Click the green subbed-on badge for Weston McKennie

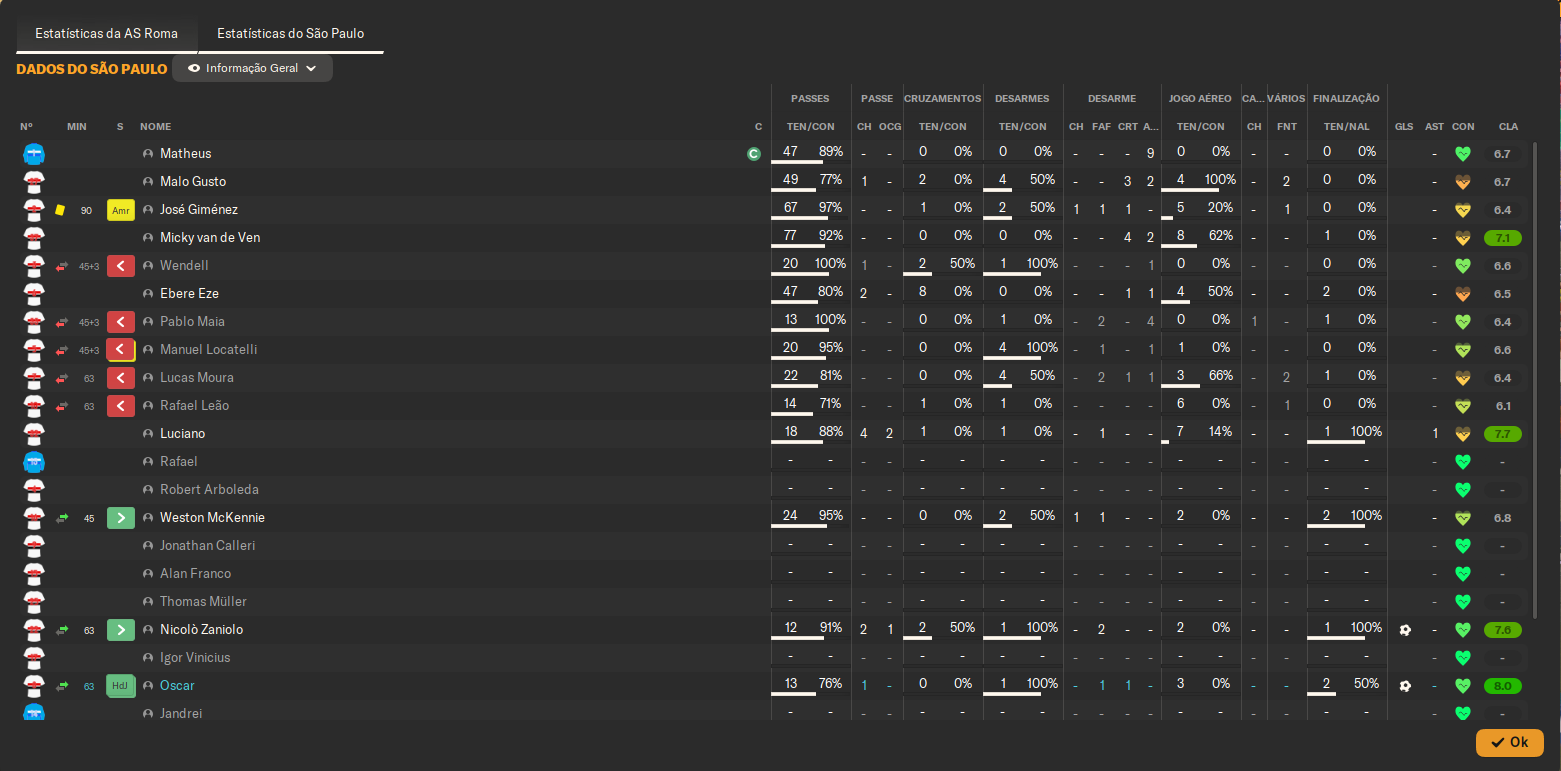[121, 518]
